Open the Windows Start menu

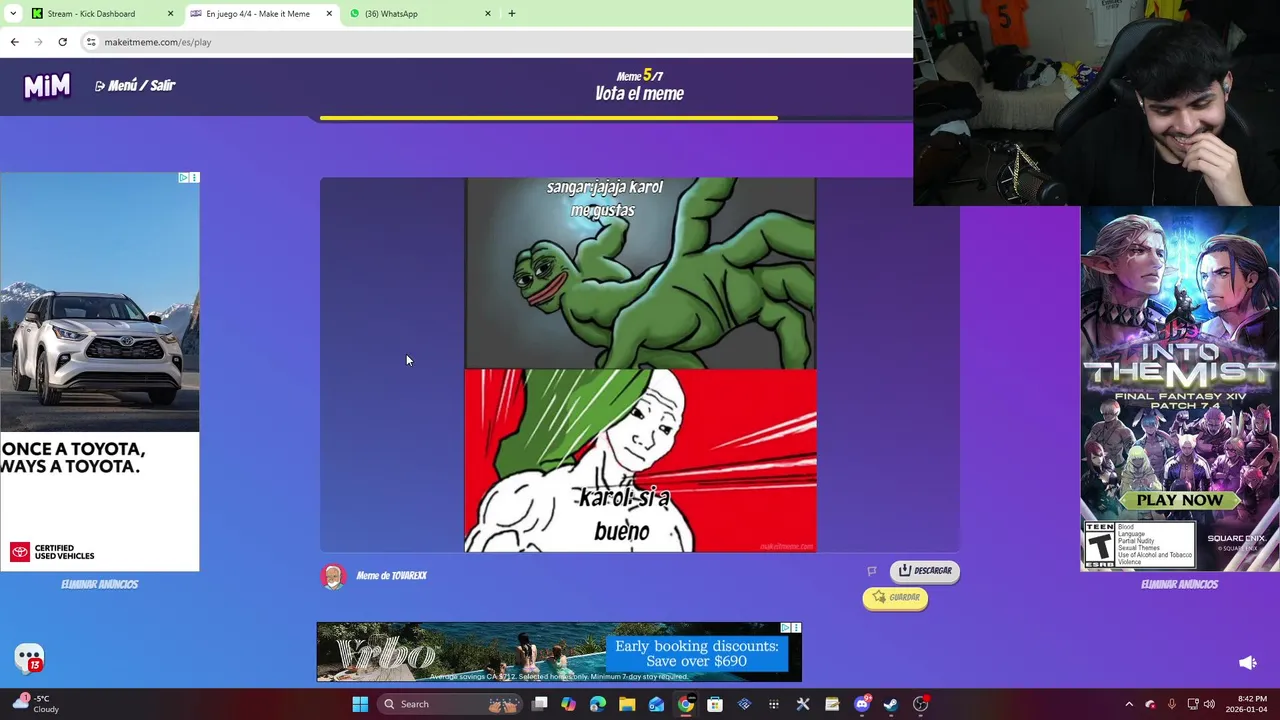point(360,704)
